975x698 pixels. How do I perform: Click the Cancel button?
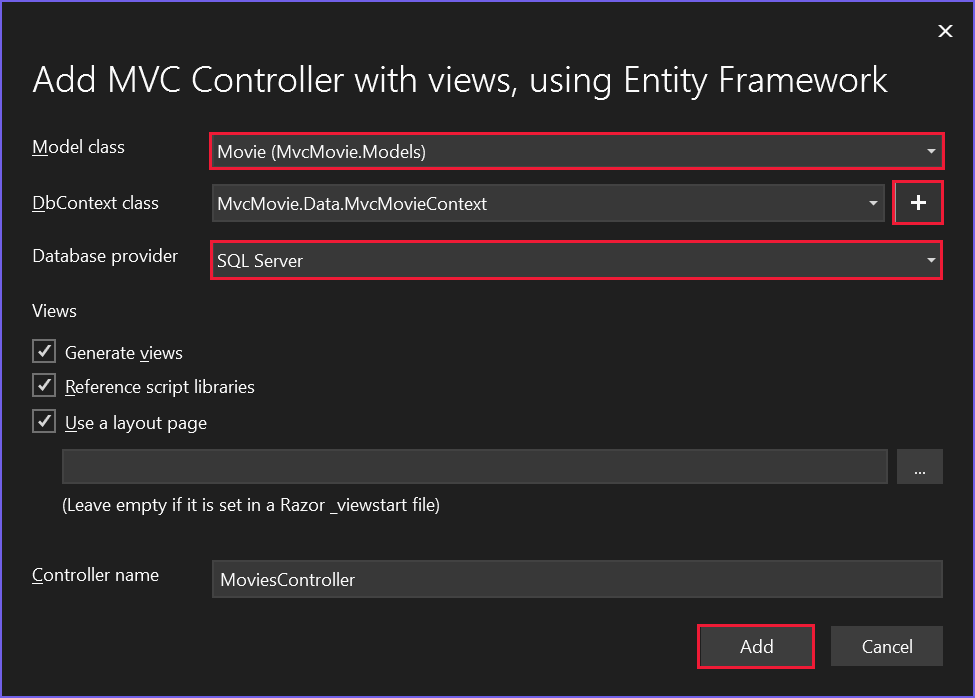pyautogui.click(x=886, y=646)
